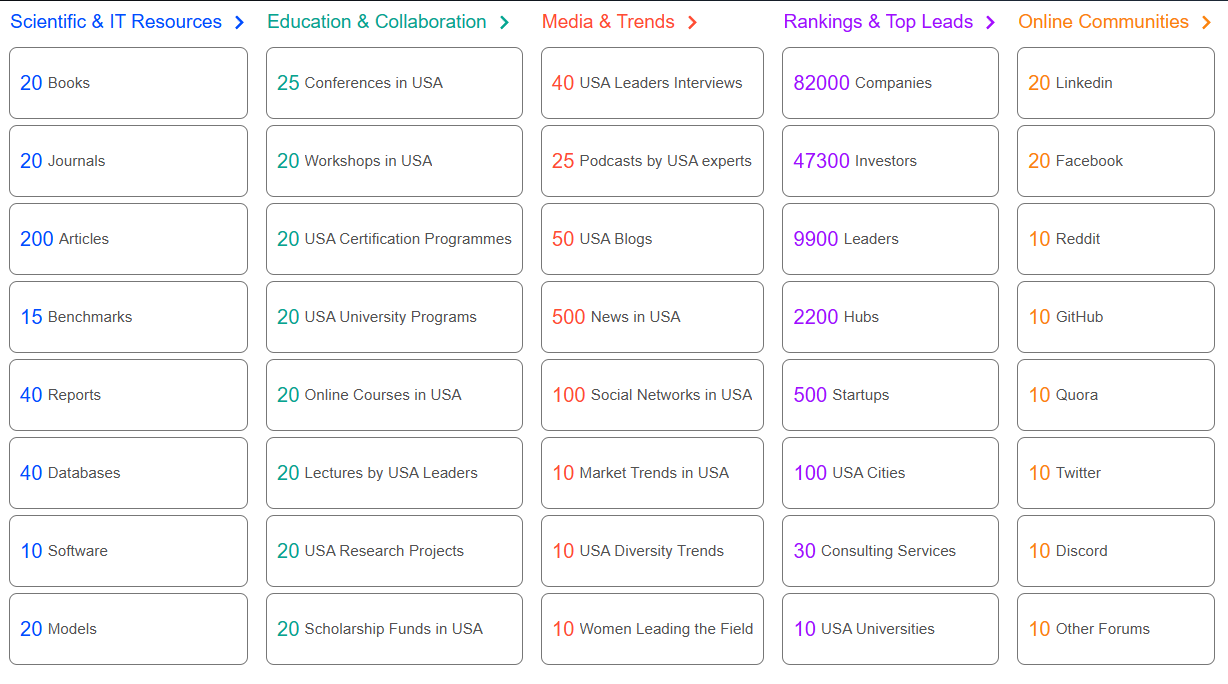This screenshot has width=1228, height=684.
Task: Open the 10 GitHub community card
Action: (1116, 317)
